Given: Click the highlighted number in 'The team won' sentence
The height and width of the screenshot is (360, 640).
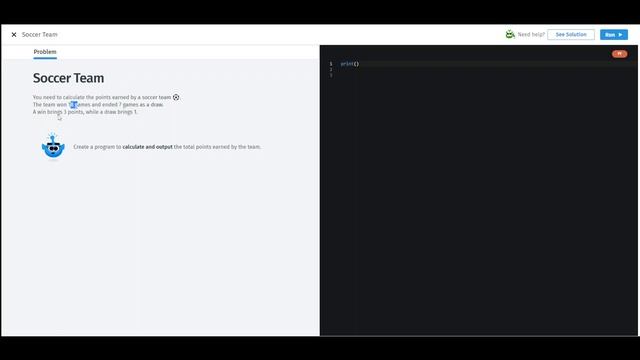Looking at the screenshot, I should 73,104.
